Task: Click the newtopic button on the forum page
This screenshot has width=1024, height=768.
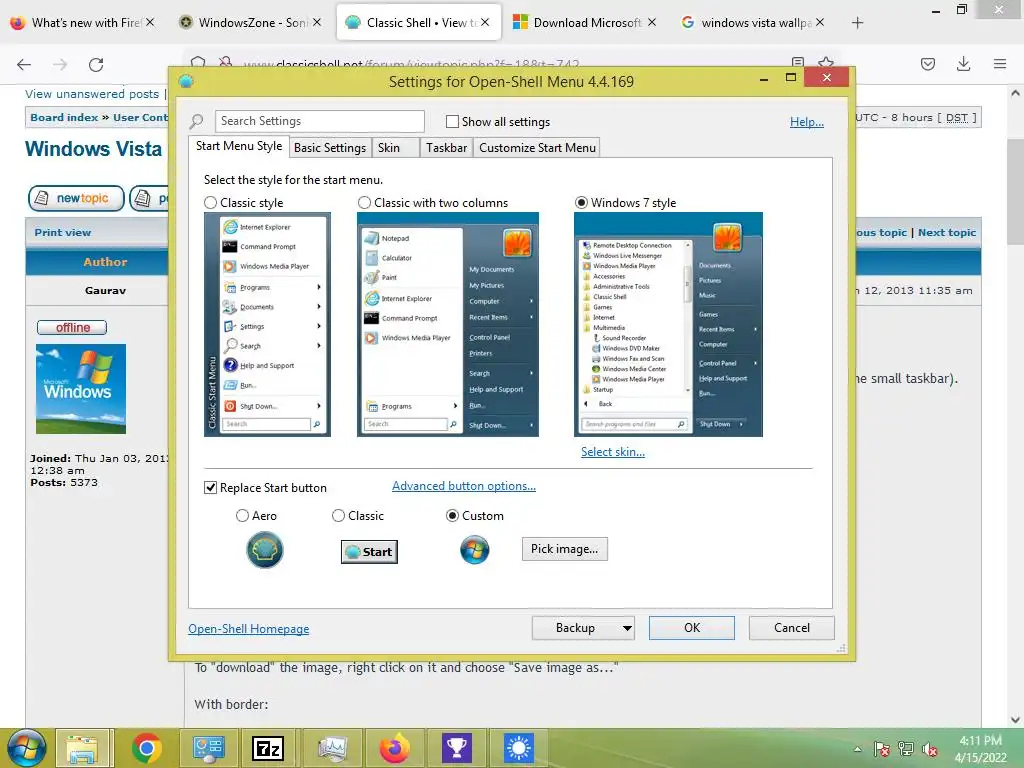Action: click(x=76, y=198)
